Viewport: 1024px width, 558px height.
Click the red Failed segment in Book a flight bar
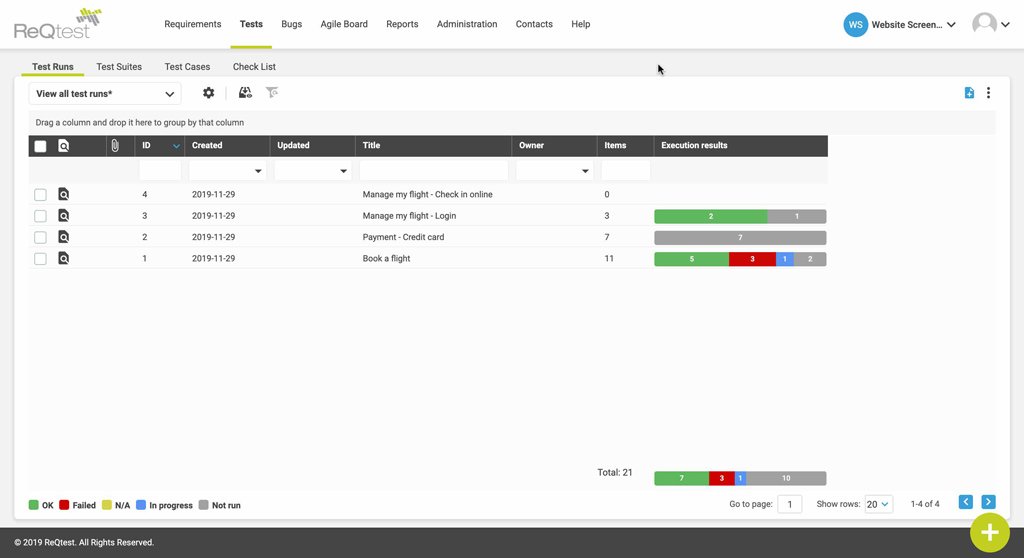point(752,259)
